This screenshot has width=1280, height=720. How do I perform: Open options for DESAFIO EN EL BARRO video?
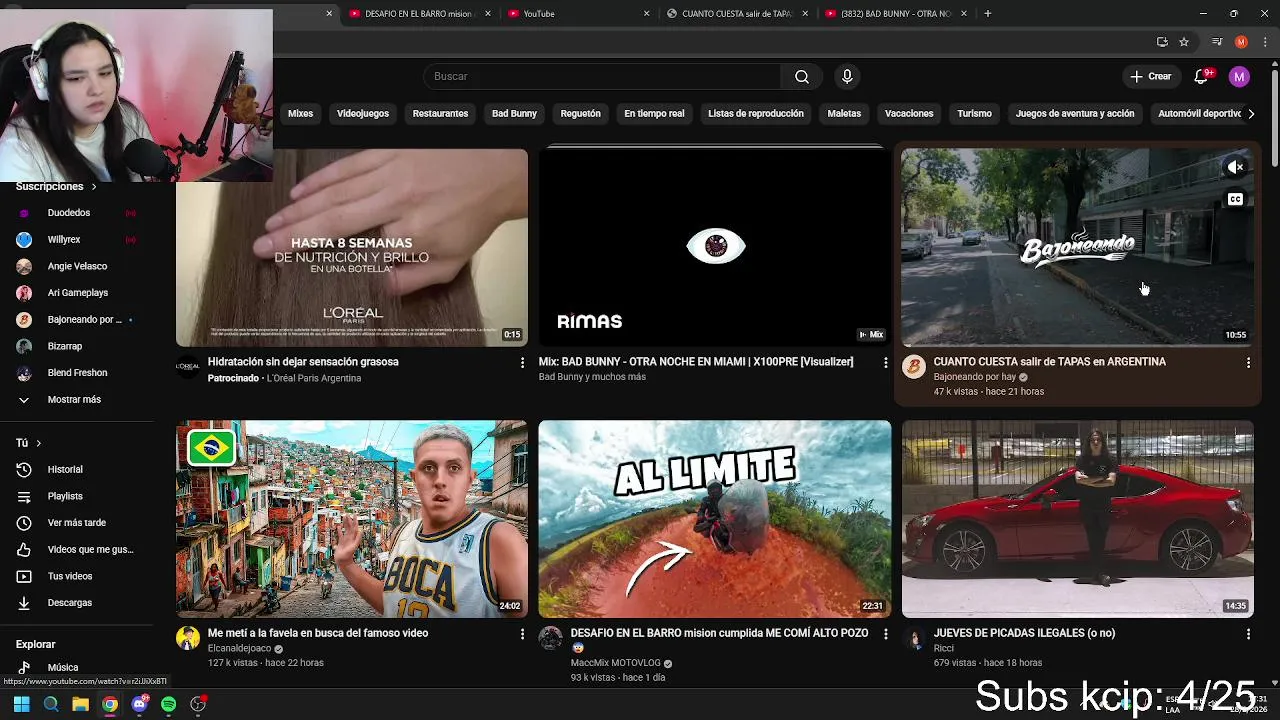click(885, 633)
